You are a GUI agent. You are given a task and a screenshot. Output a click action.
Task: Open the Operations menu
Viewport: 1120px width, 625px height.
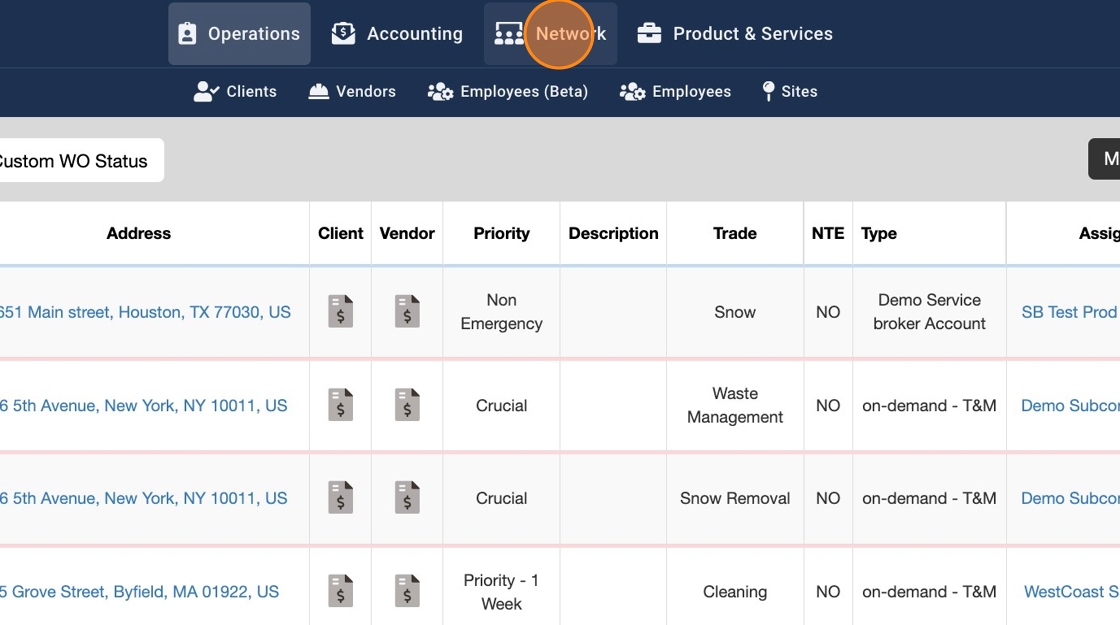[x=239, y=34]
